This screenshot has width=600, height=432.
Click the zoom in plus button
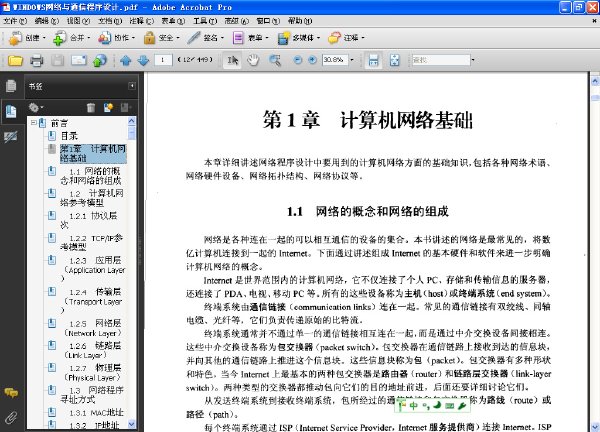tap(312, 60)
